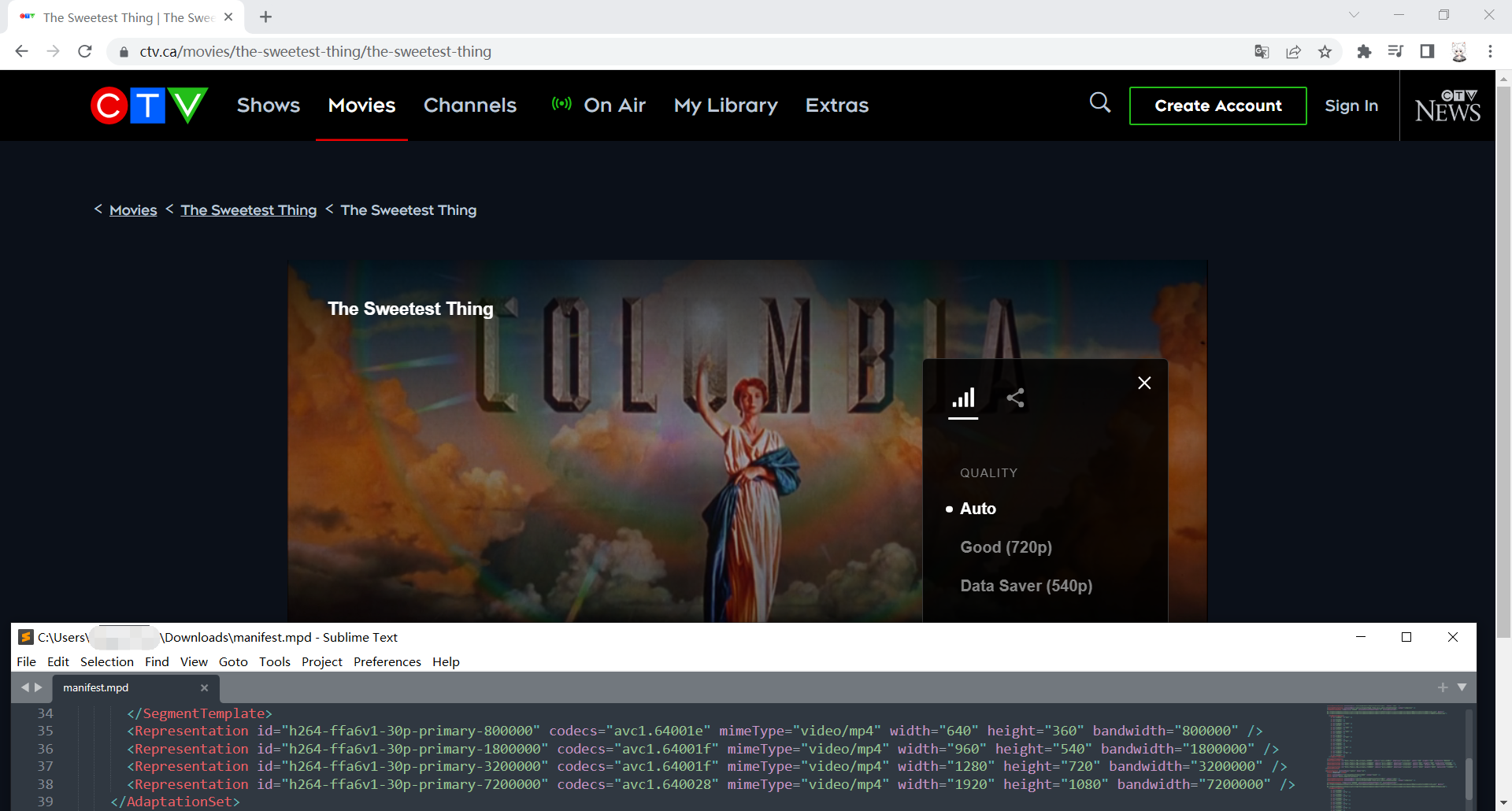This screenshot has height=811, width=1512.
Task: Click the Sublime Text minimap
Action: click(1392, 757)
